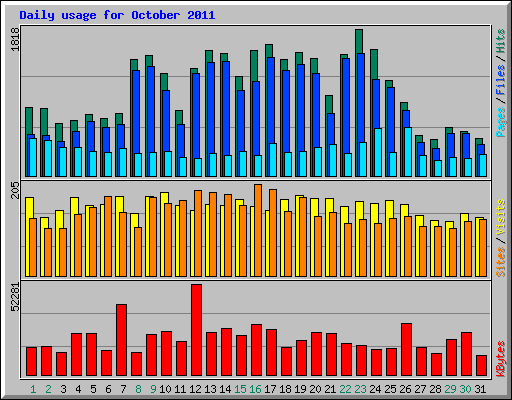The image size is (512, 400).
Task: Click the red KBytes bar above day 26
Action: (407, 350)
